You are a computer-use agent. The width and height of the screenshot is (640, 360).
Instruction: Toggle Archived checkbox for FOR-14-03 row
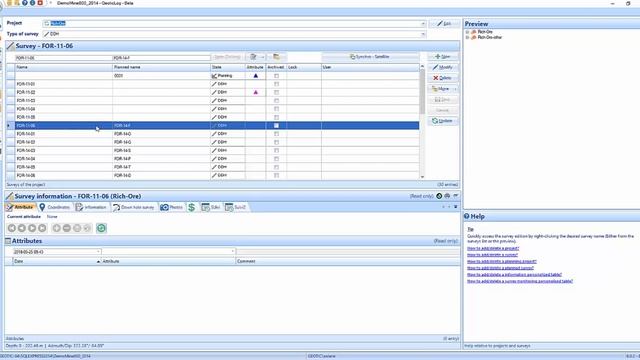[x=276, y=150]
